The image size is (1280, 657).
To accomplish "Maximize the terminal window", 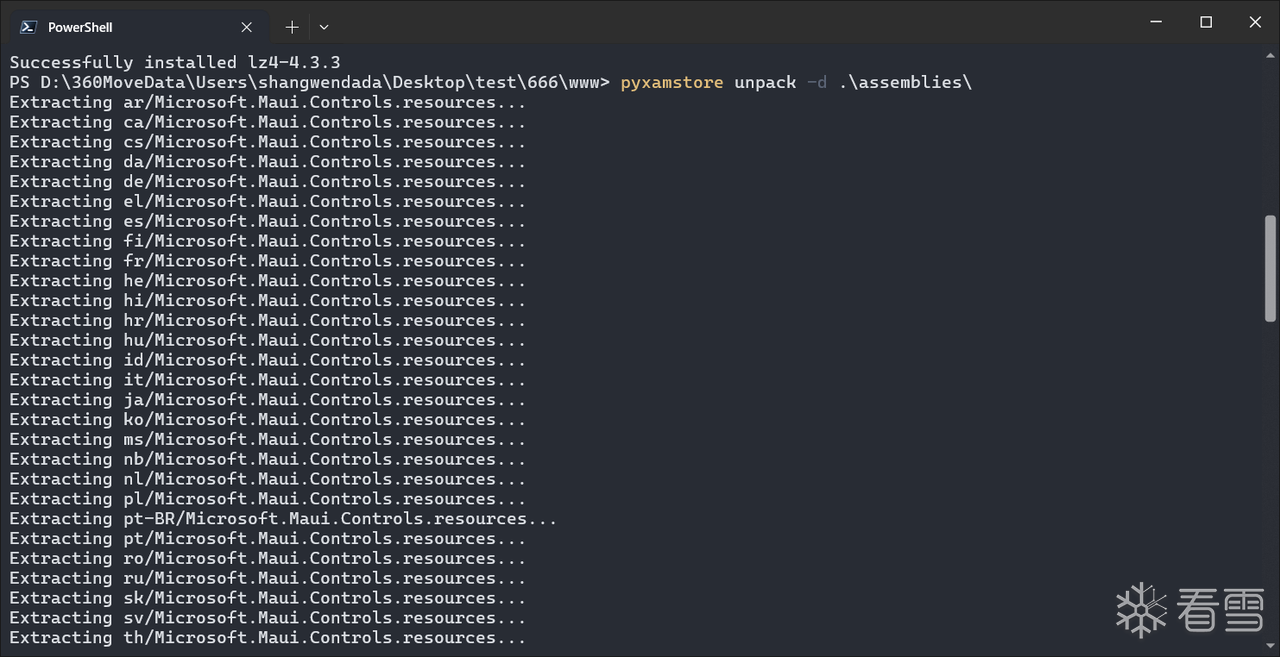I will tap(1206, 22).
